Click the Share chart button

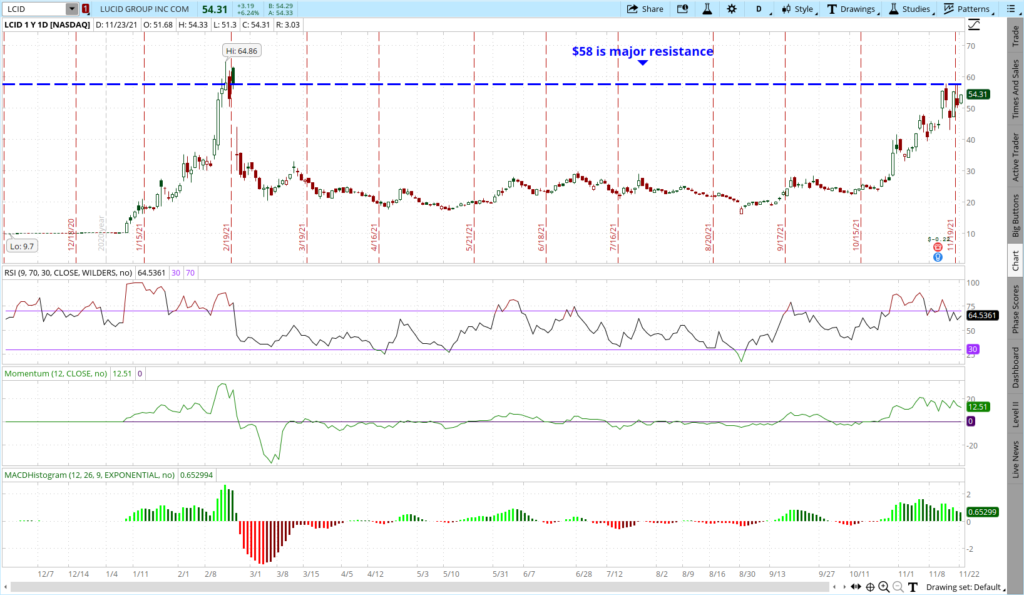click(x=645, y=9)
